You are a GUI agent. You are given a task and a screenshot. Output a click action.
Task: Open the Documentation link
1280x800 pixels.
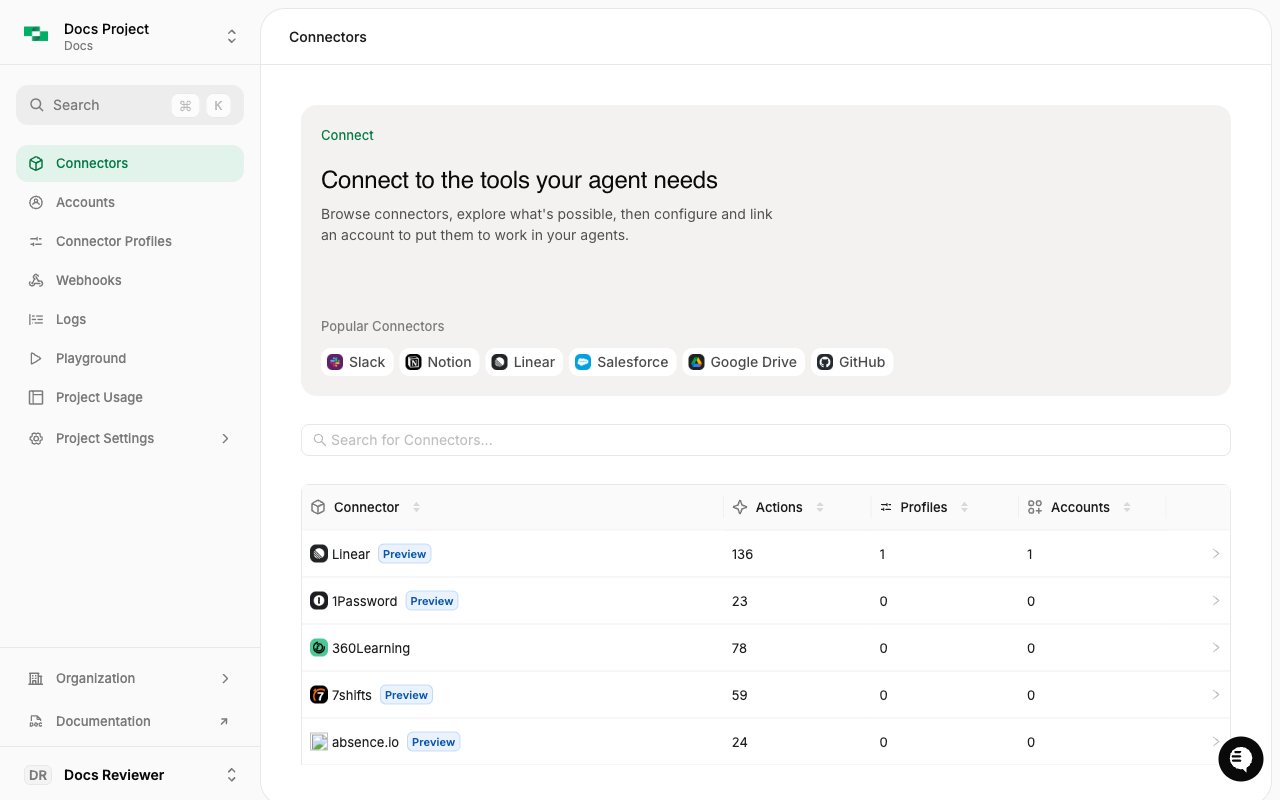click(x=130, y=721)
